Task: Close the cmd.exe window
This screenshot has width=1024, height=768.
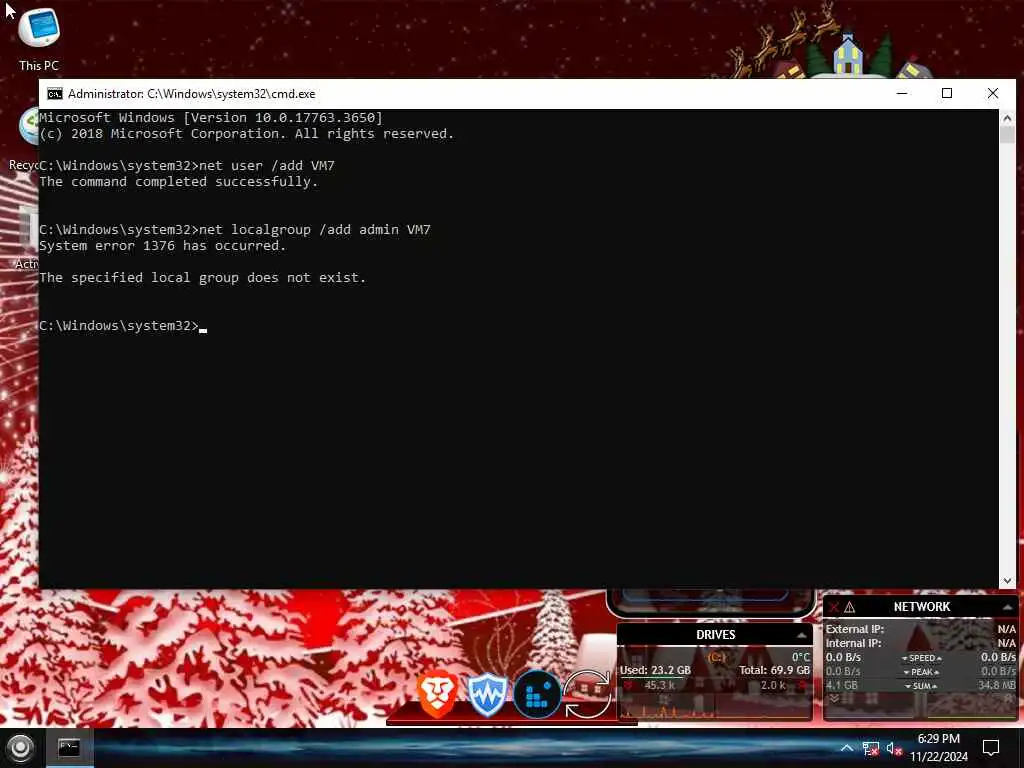Action: click(993, 93)
